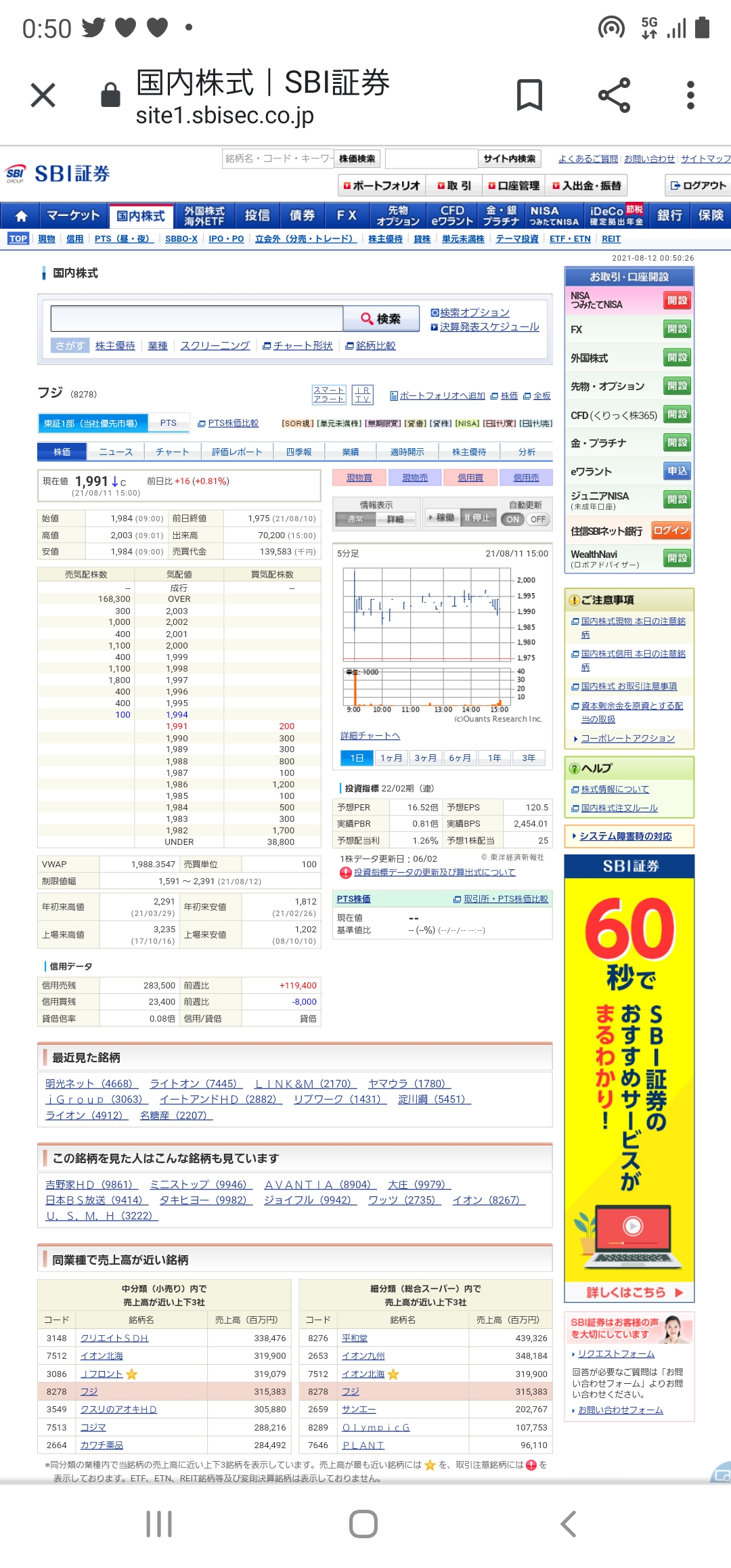
Task: Switch info display to 詳細
Action: [x=395, y=519]
